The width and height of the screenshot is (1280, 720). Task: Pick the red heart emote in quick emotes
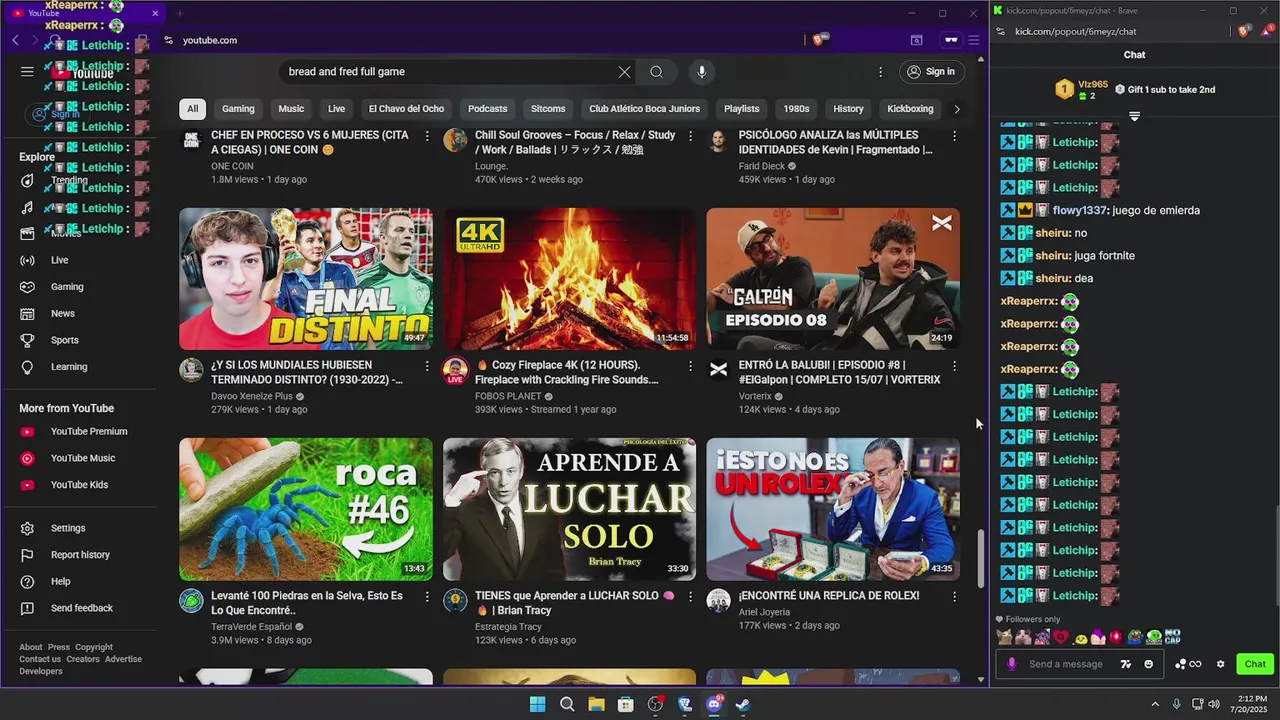point(1061,637)
